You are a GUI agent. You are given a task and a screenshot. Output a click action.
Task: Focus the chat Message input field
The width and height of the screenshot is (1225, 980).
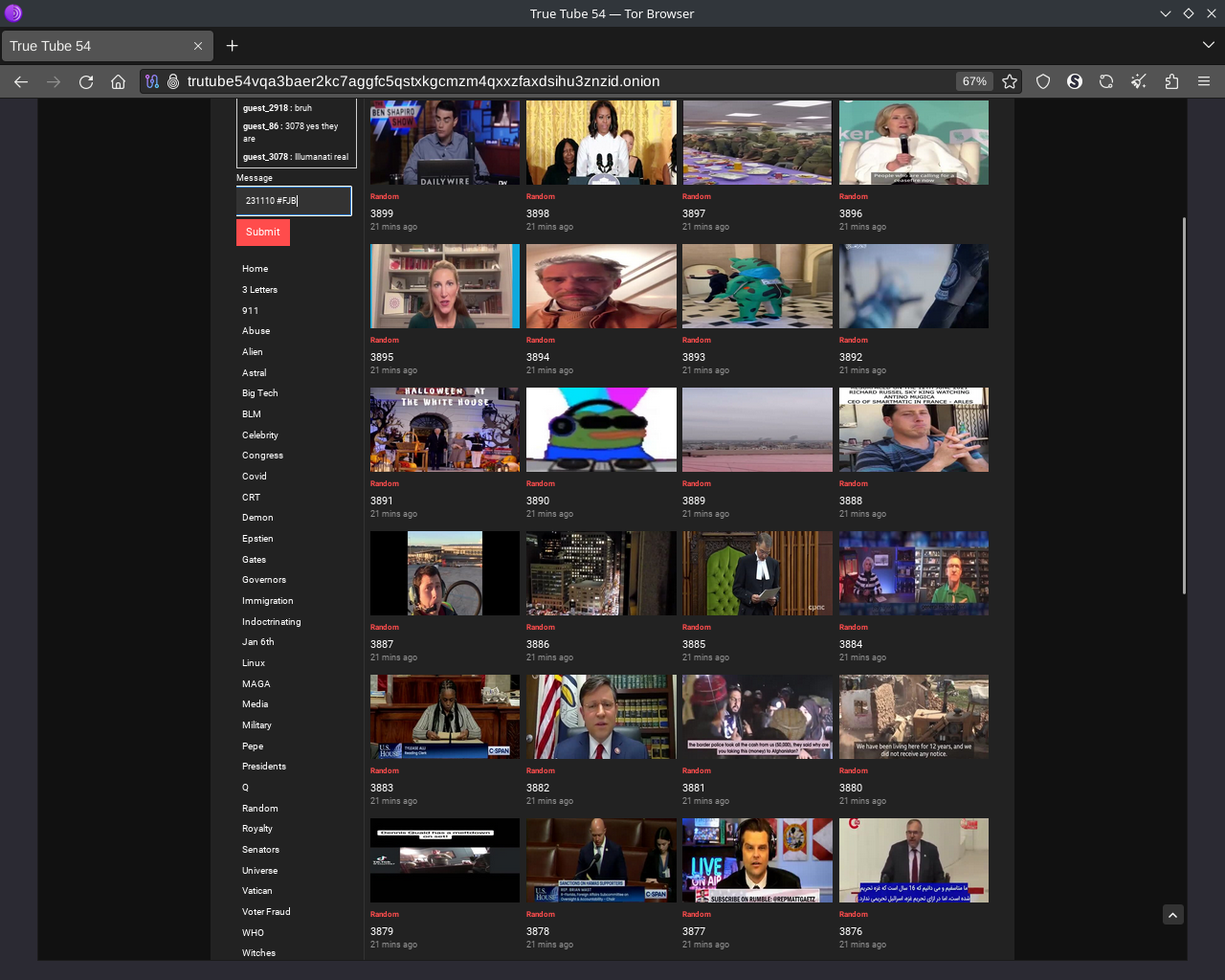click(x=294, y=201)
